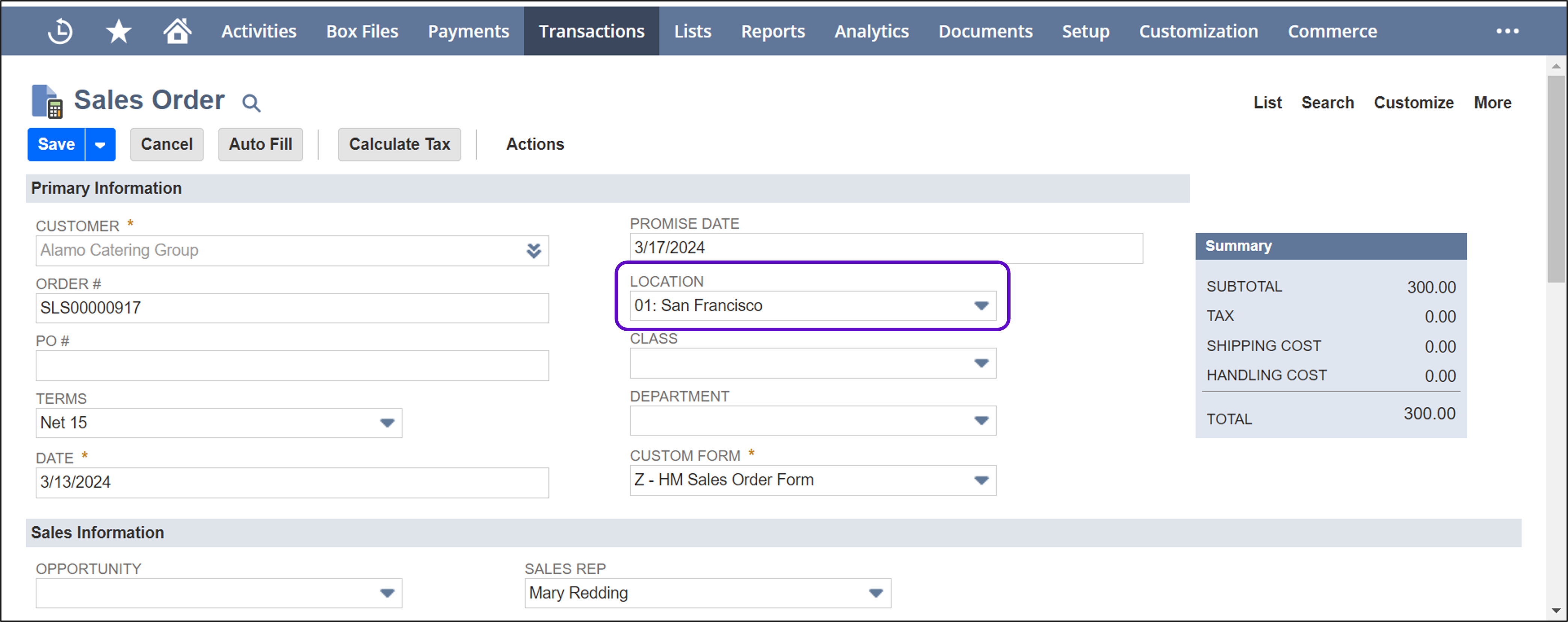Open the three-dots overflow menu
The width and height of the screenshot is (1568, 622).
pyautogui.click(x=1507, y=31)
